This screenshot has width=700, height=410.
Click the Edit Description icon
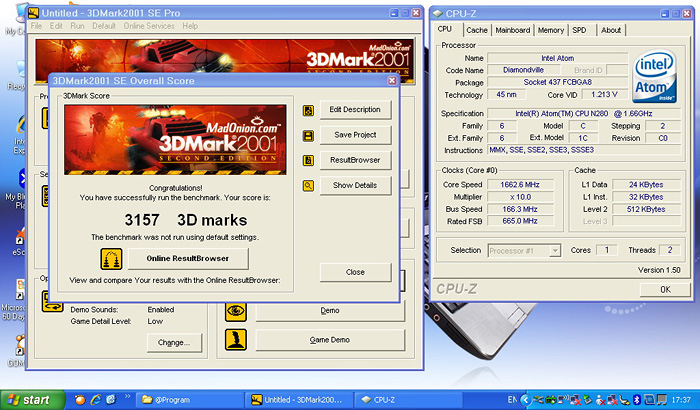[x=308, y=110]
